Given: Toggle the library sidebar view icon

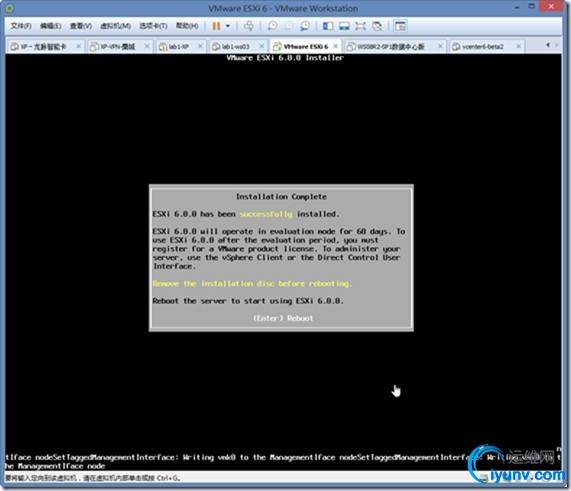Looking at the screenshot, I should [x=328, y=26].
